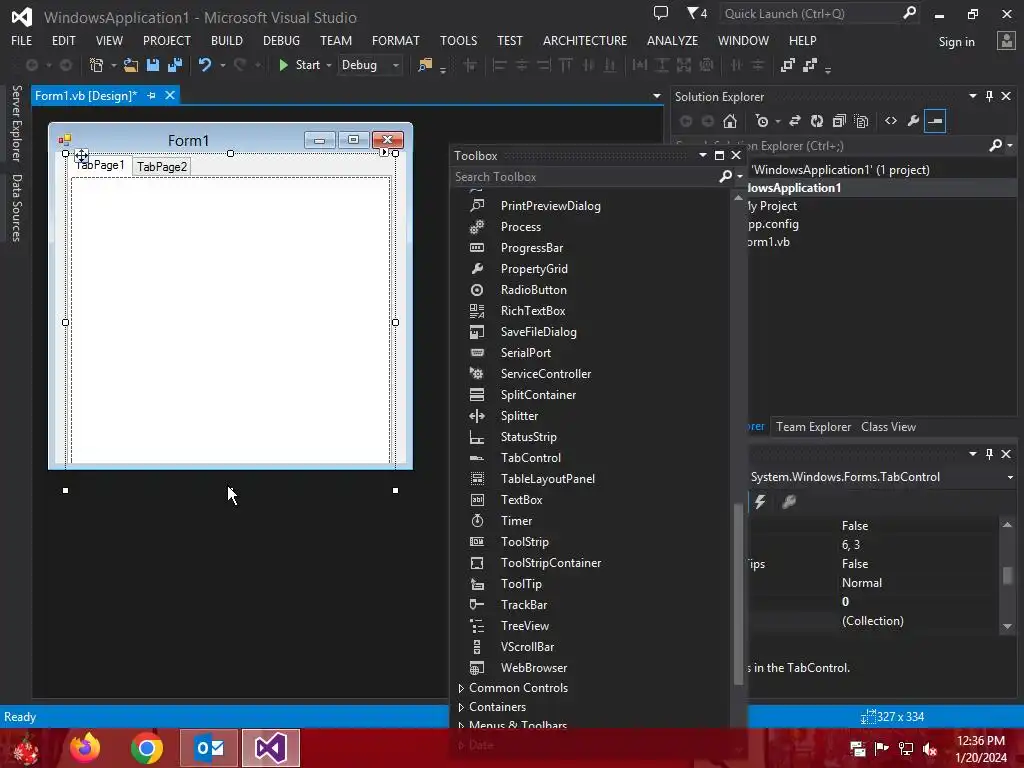Expand the Common Controls toolbox group
This screenshot has height=768, width=1024.
tap(461, 688)
